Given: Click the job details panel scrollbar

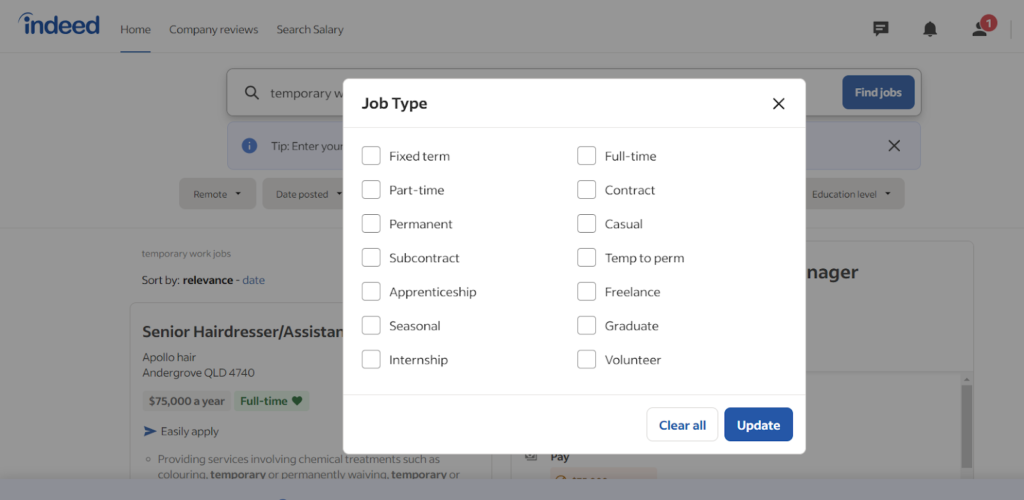Looking at the screenshot, I should (x=967, y=426).
